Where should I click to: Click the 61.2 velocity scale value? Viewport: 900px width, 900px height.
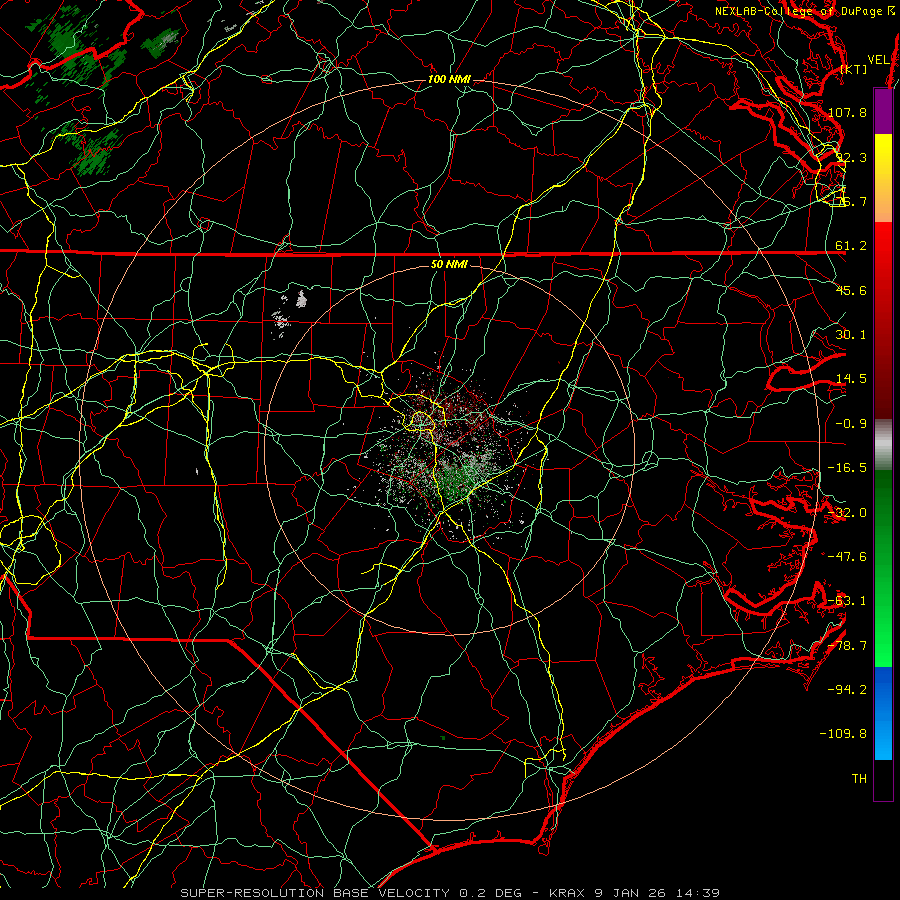pyautogui.click(x=851, y=246)
